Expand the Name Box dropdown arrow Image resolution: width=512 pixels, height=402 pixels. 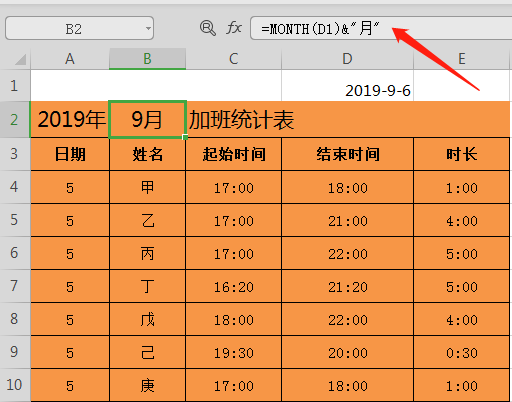(x=148, y=28)
